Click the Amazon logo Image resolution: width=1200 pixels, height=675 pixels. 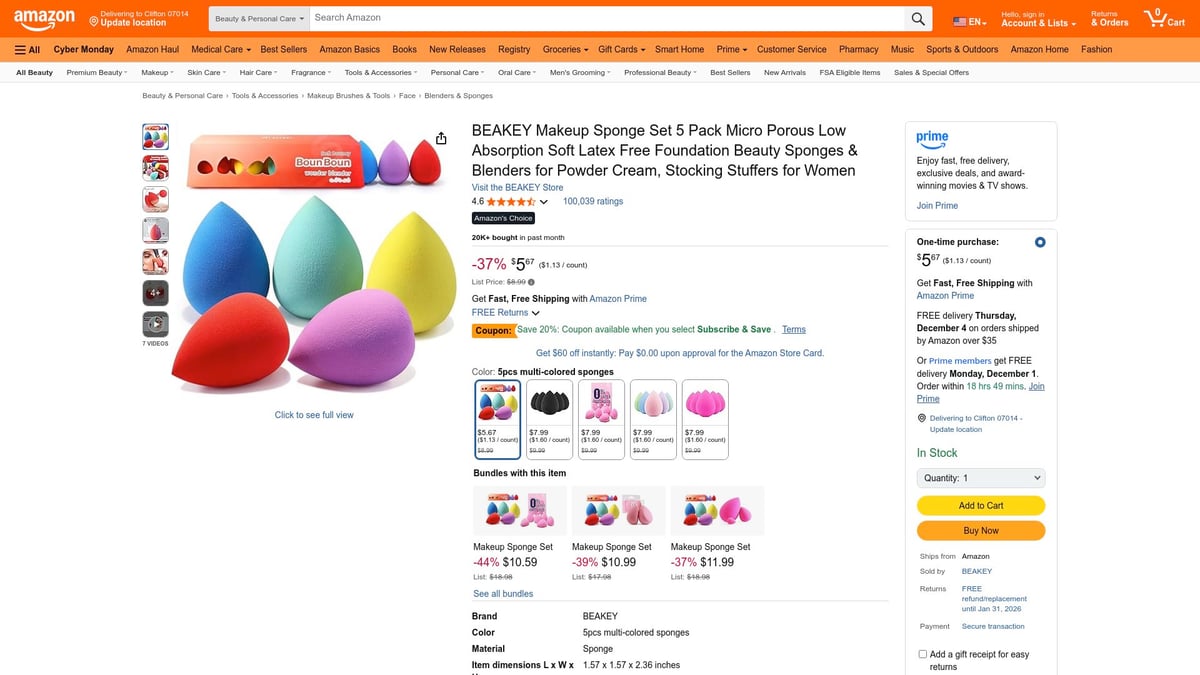point(43,17)
